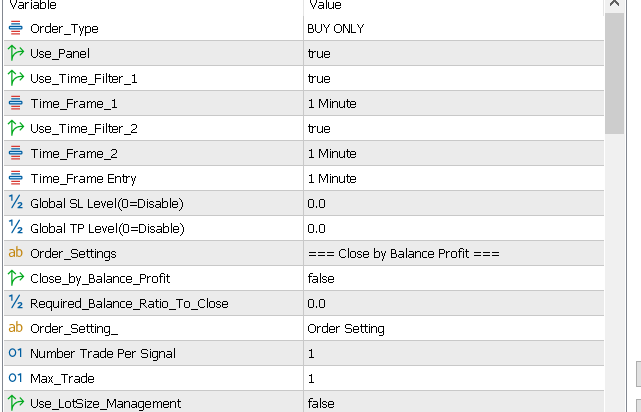This screenshot has width=641, height=412.
Task: Click the Global SL Level fraction icon
Action: point(15,204)
